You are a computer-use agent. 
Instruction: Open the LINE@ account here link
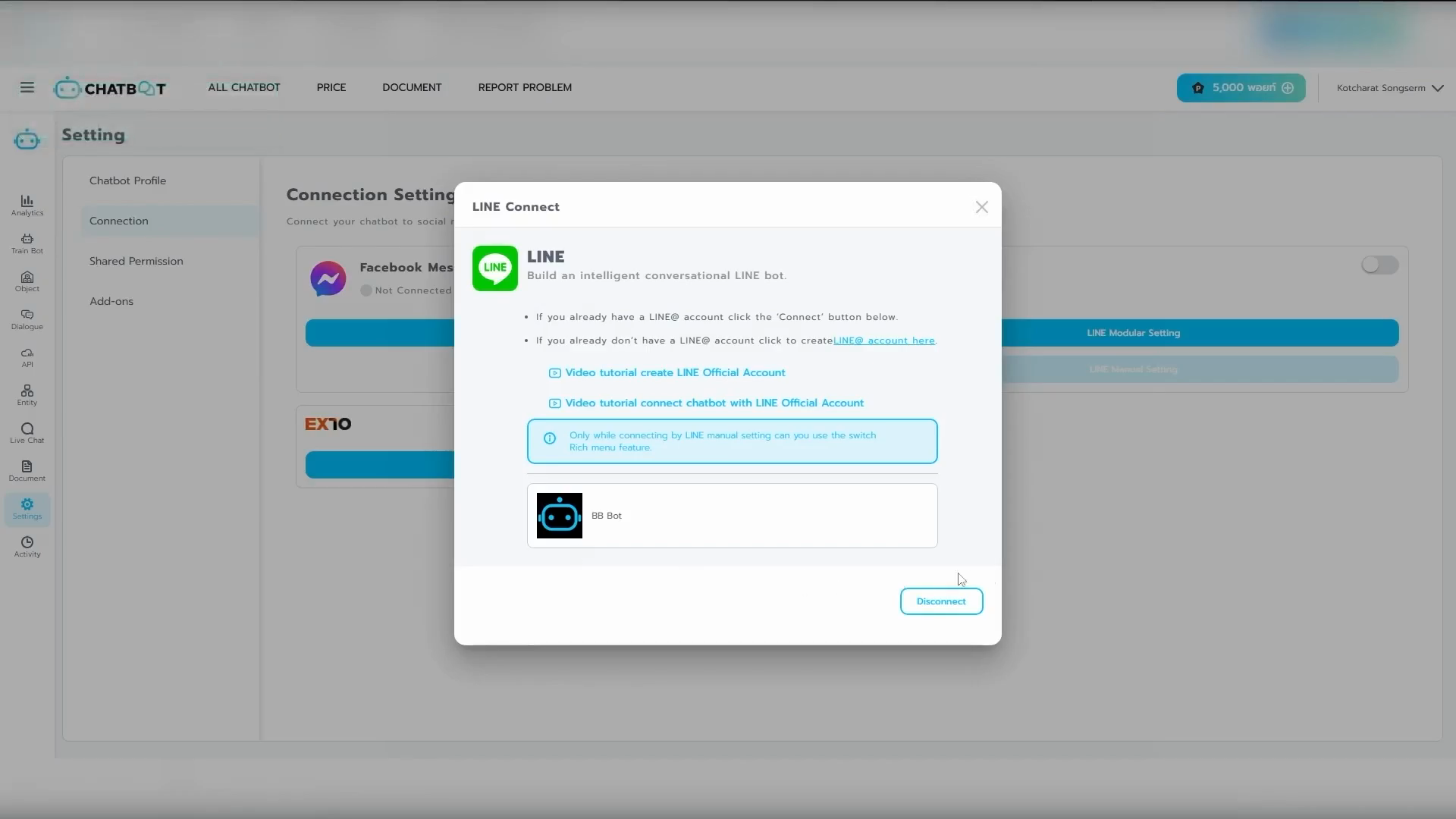point(884,340)
